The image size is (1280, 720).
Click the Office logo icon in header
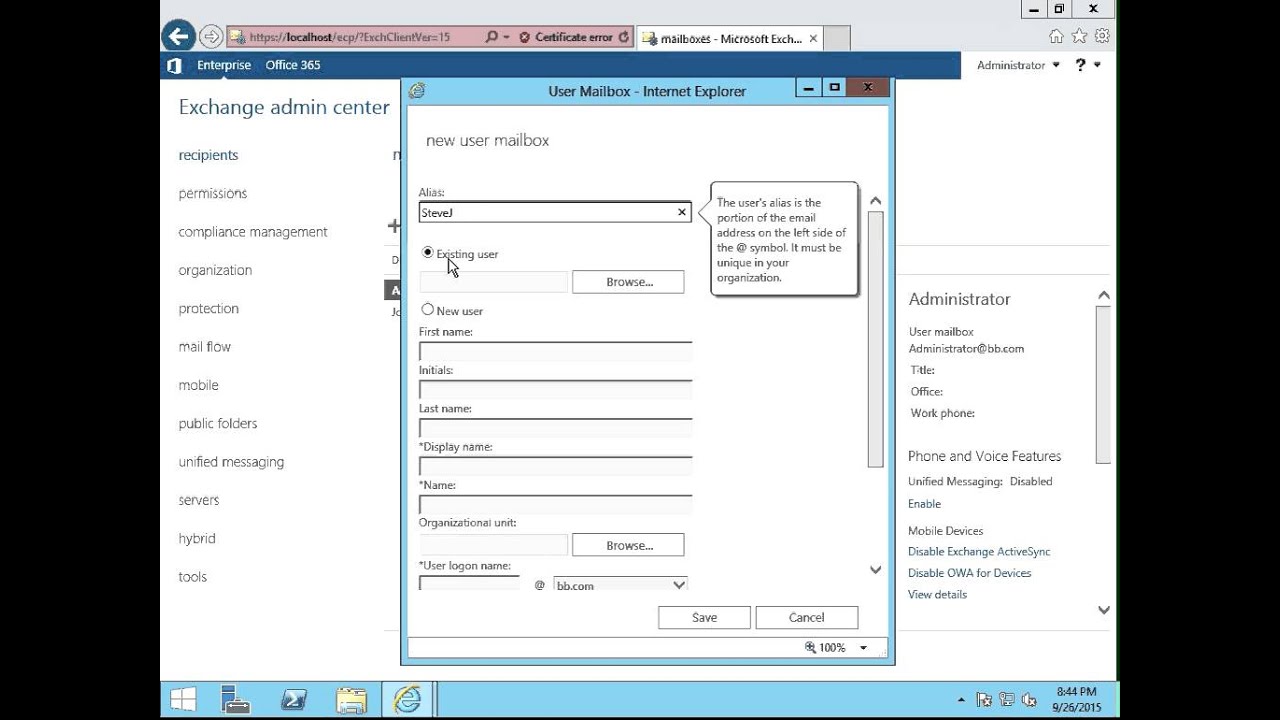coord(174,65)
